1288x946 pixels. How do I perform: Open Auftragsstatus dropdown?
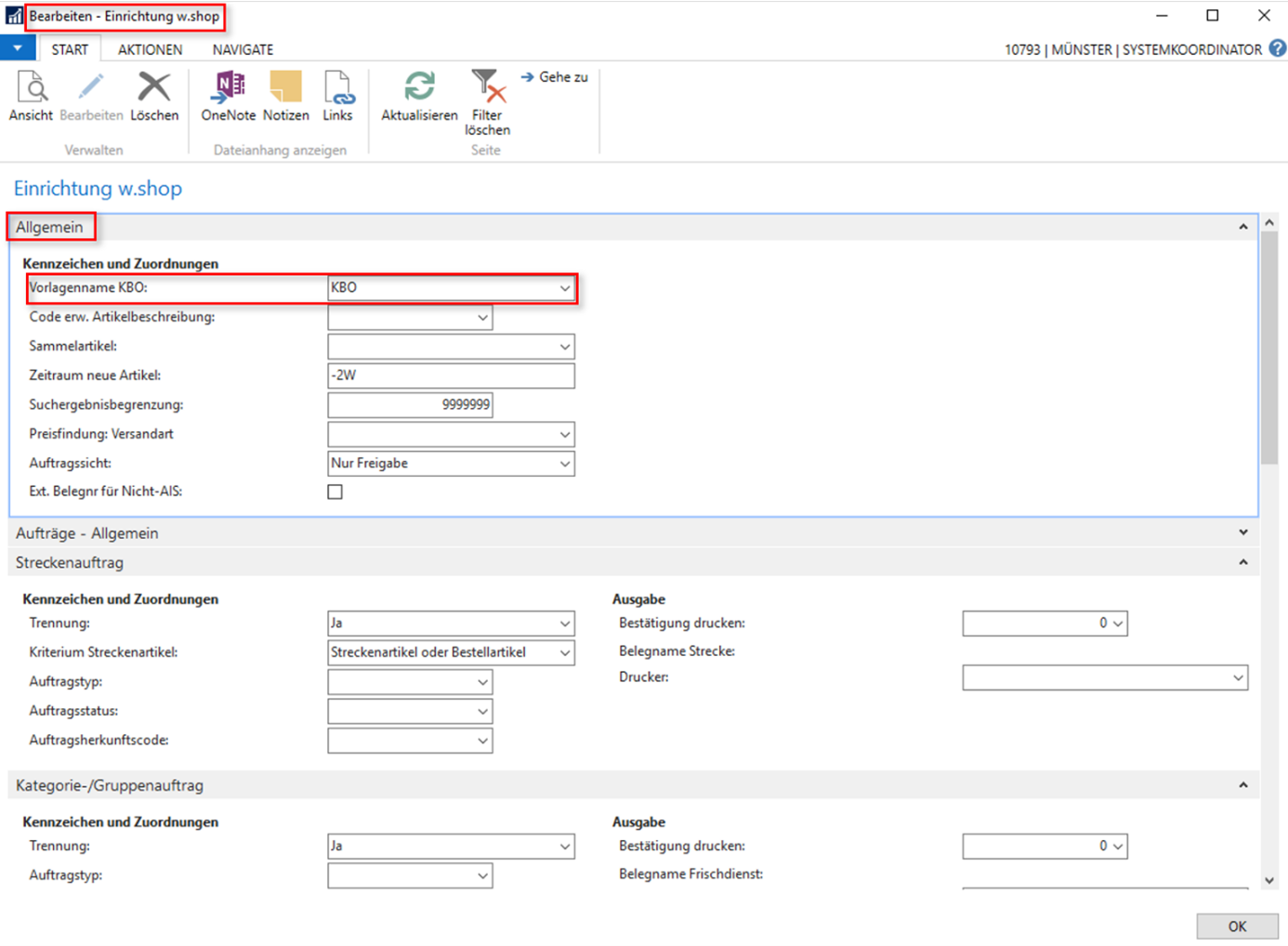[x=482, y=711]
